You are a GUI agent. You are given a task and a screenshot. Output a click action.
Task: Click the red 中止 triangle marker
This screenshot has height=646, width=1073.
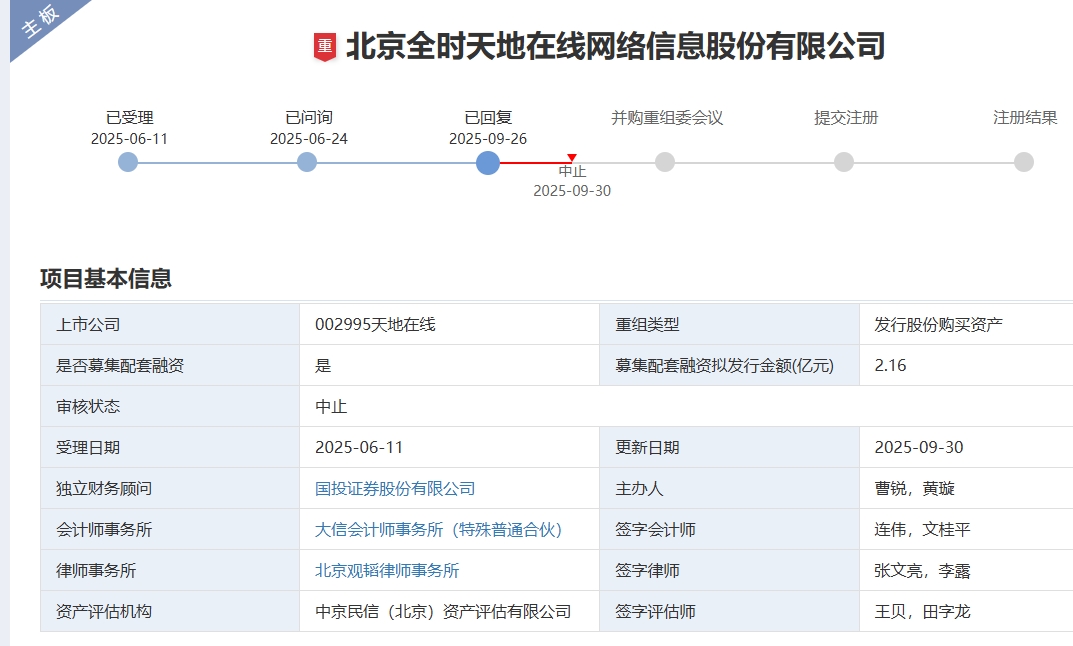[572, 158]
